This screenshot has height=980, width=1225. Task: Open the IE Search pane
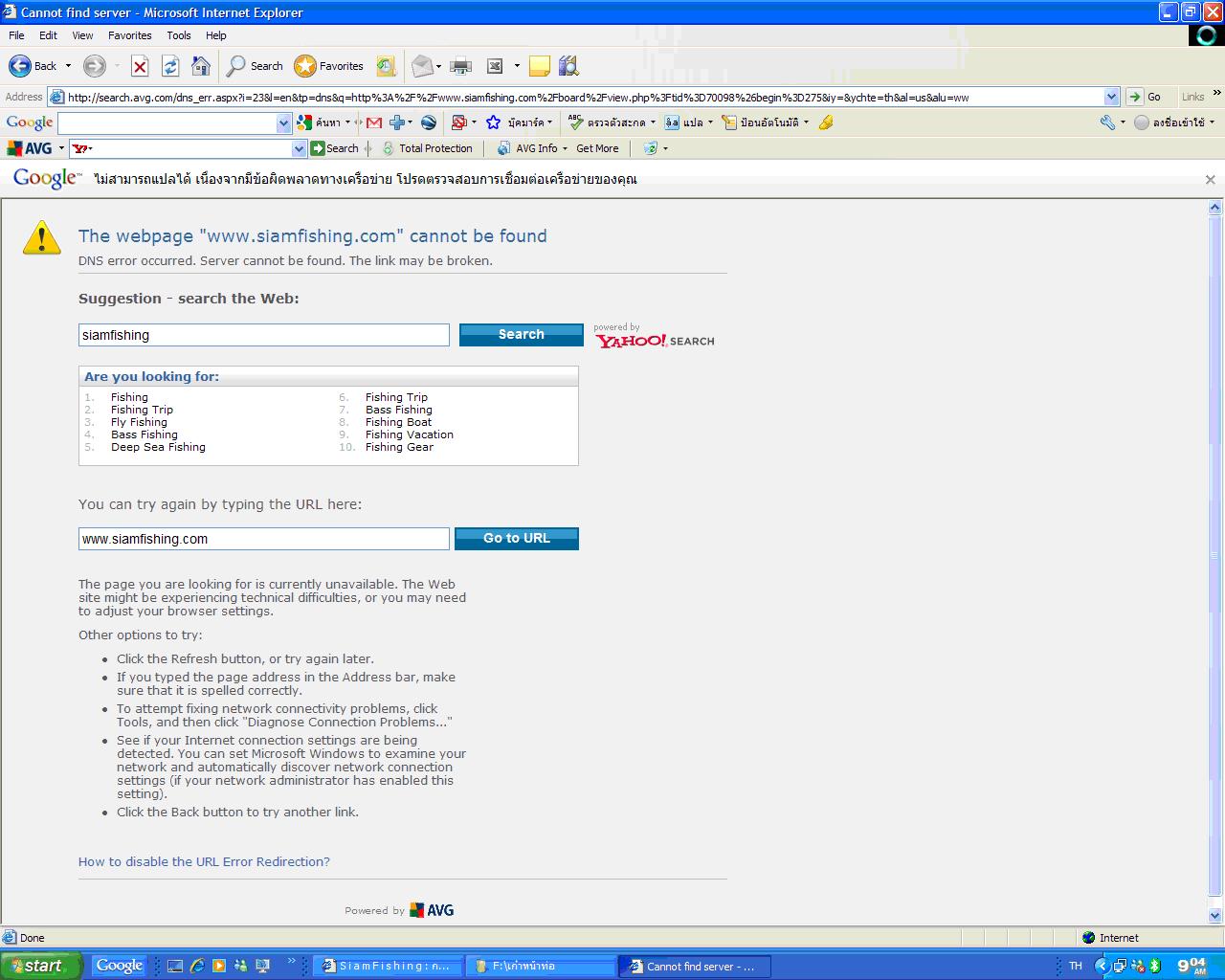pyautogui.click(x=255, y=66)
